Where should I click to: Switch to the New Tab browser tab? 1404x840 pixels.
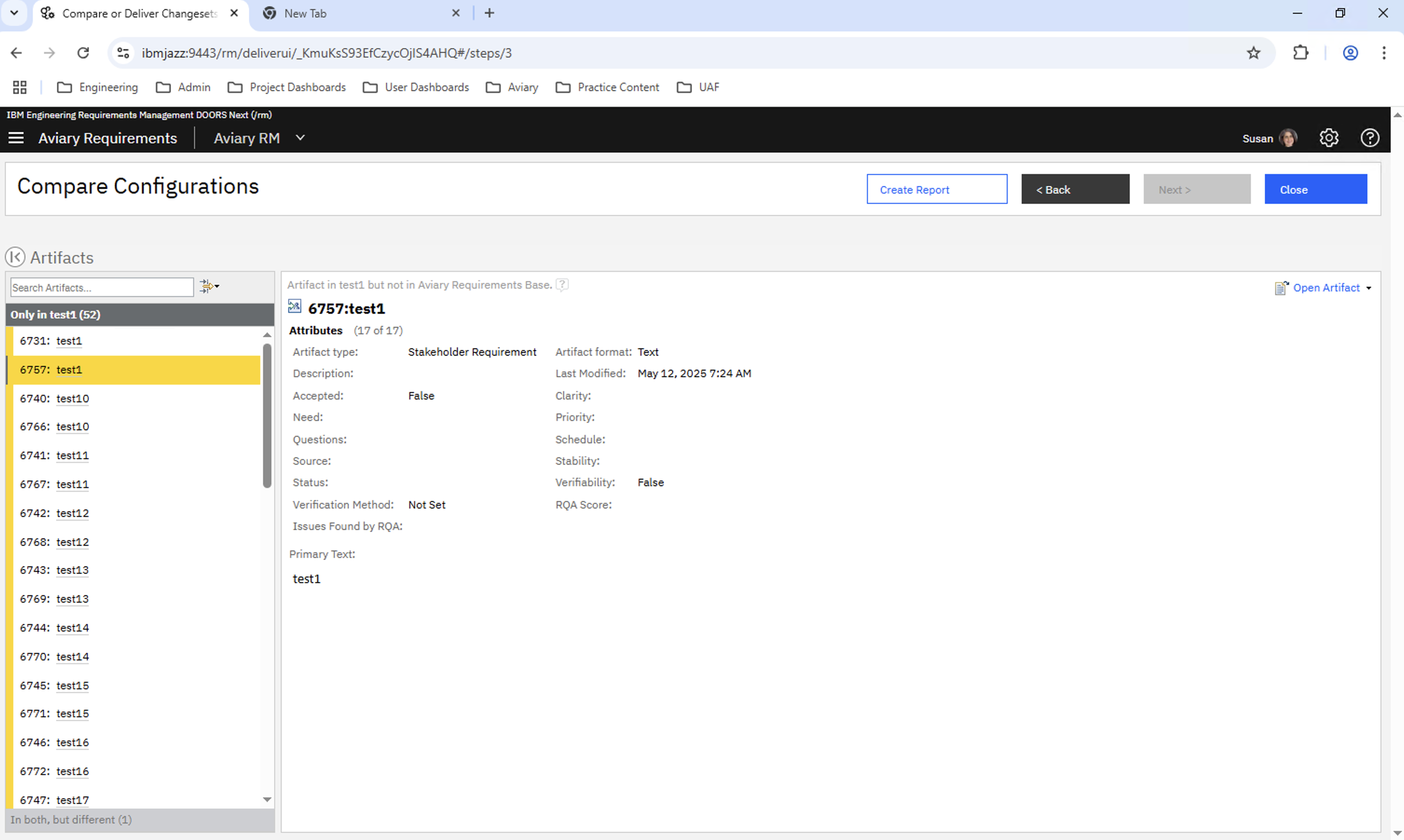click(x=306, y=13)
